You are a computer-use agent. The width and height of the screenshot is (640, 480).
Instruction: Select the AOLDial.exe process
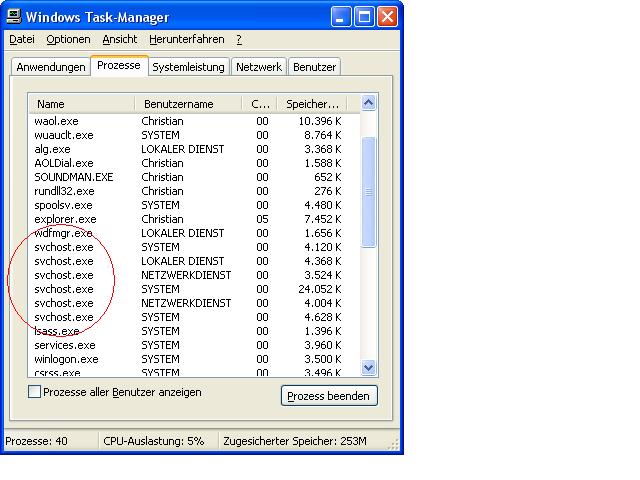(x=194, y=163)
